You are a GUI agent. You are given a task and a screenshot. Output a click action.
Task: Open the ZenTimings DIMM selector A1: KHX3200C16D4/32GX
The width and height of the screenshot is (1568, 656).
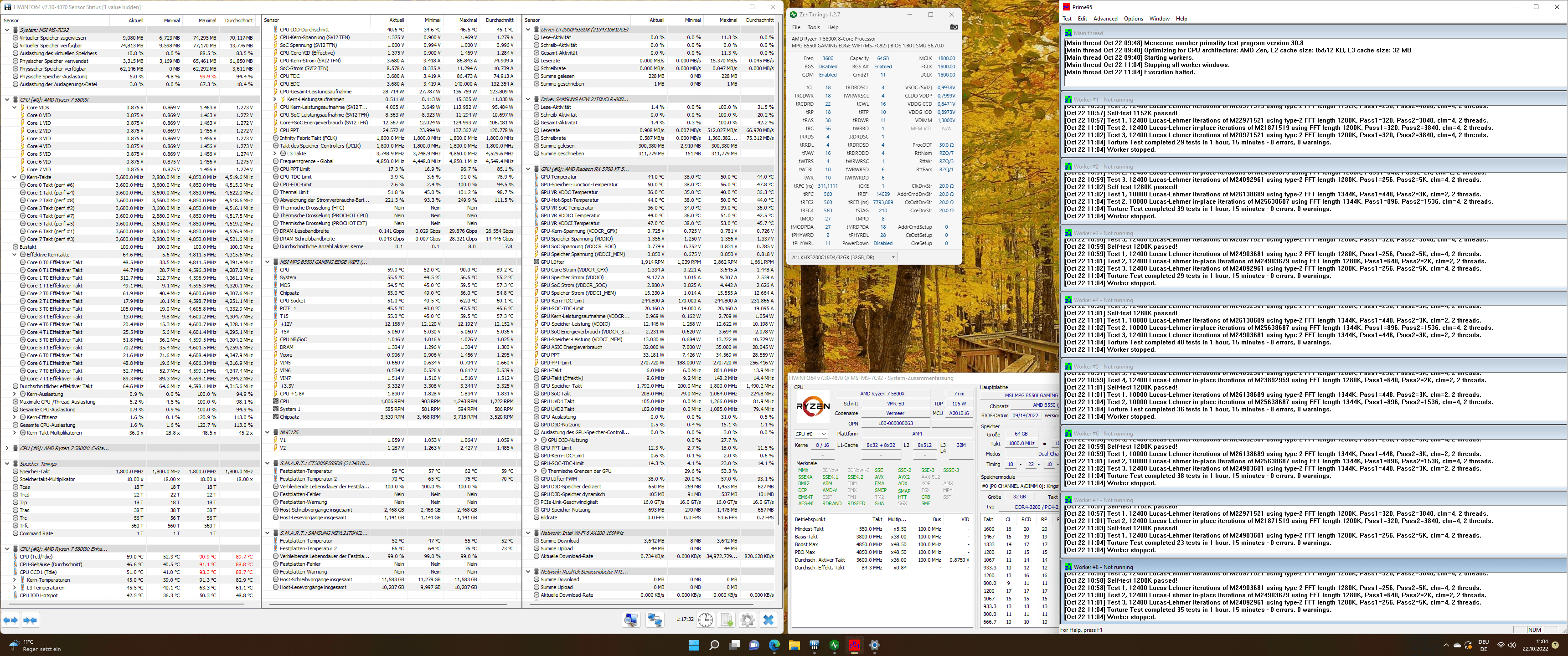(843, 257)
